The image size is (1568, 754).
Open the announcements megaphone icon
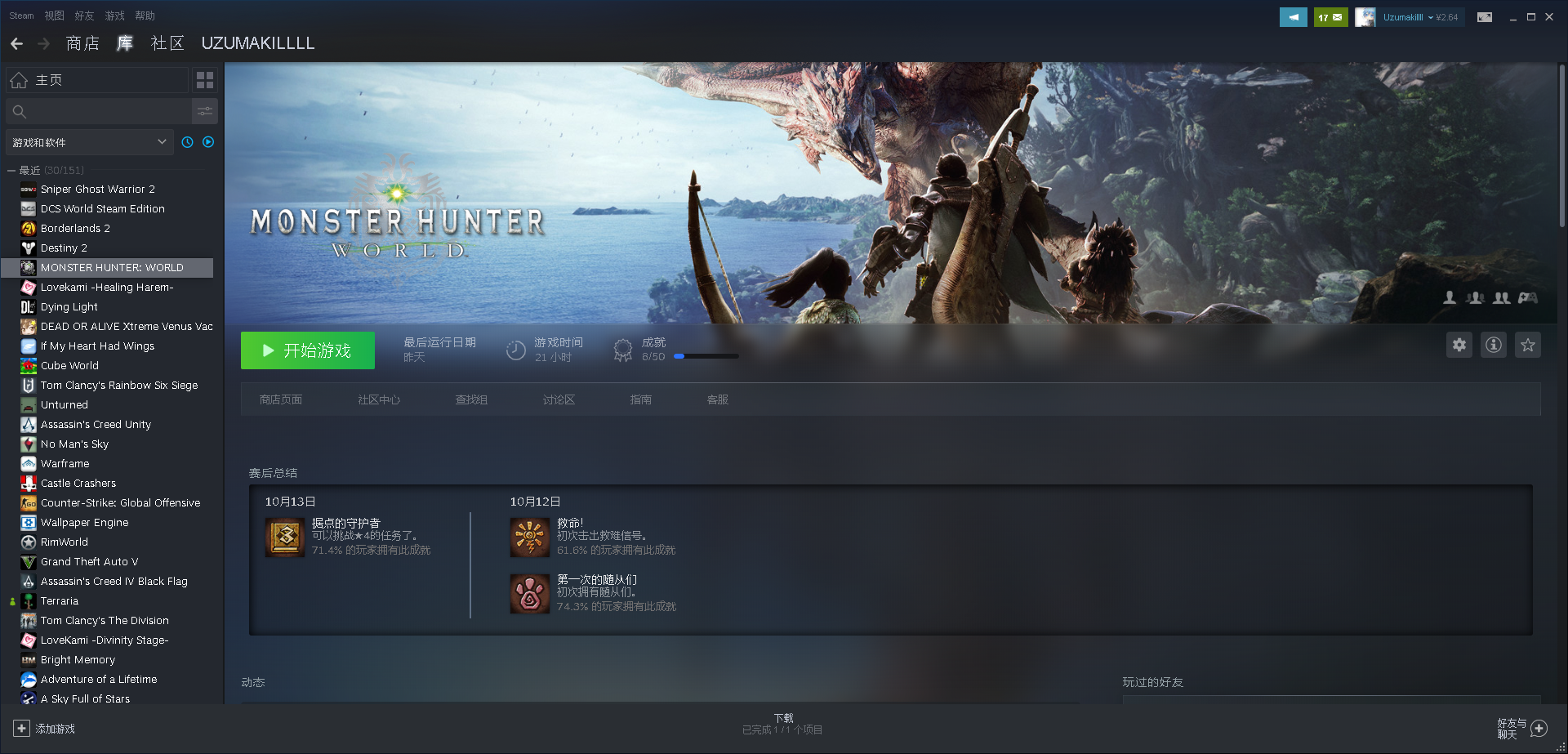[1294, 17]
